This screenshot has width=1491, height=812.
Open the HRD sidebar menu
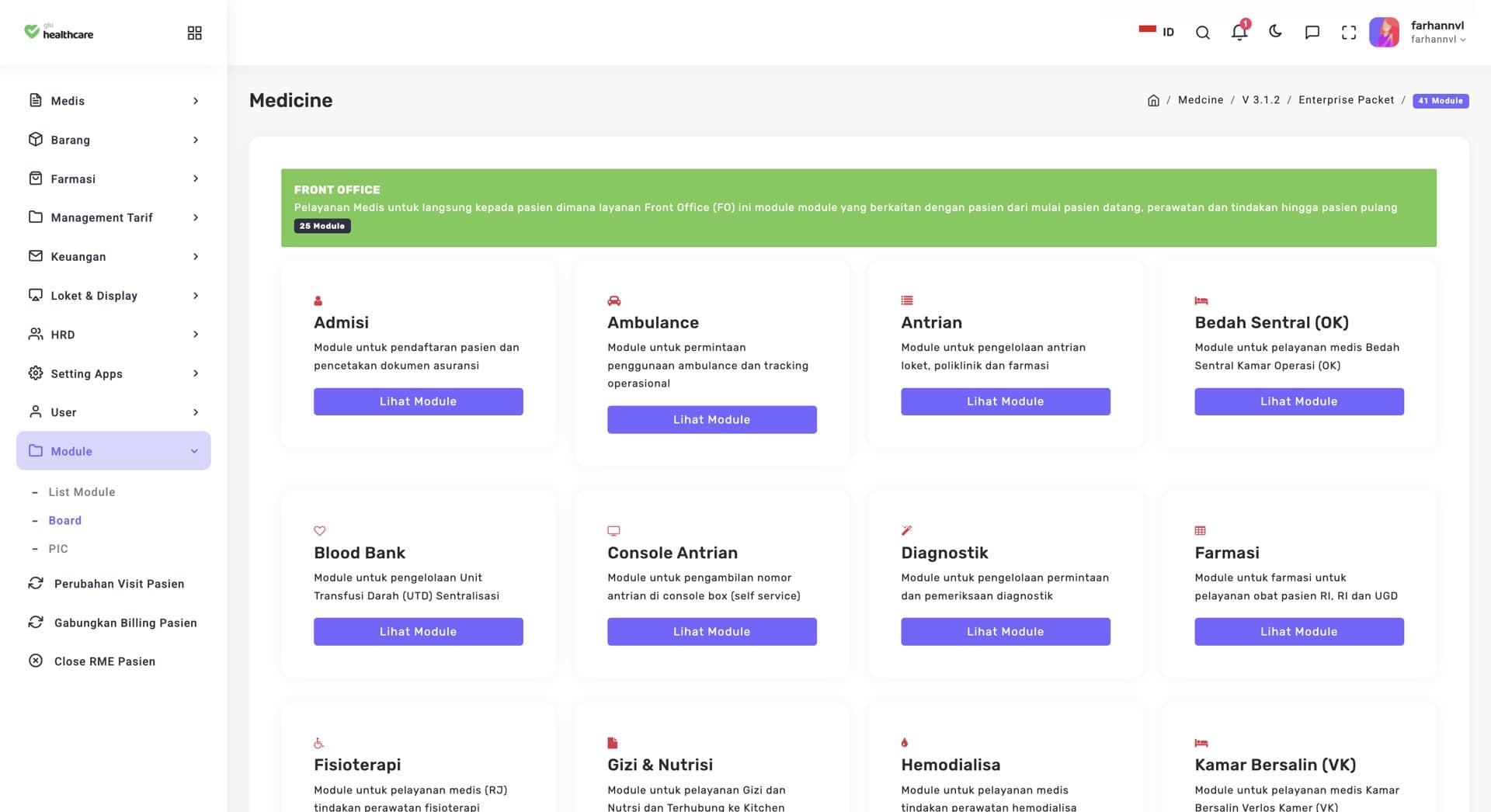coord(113,335)
